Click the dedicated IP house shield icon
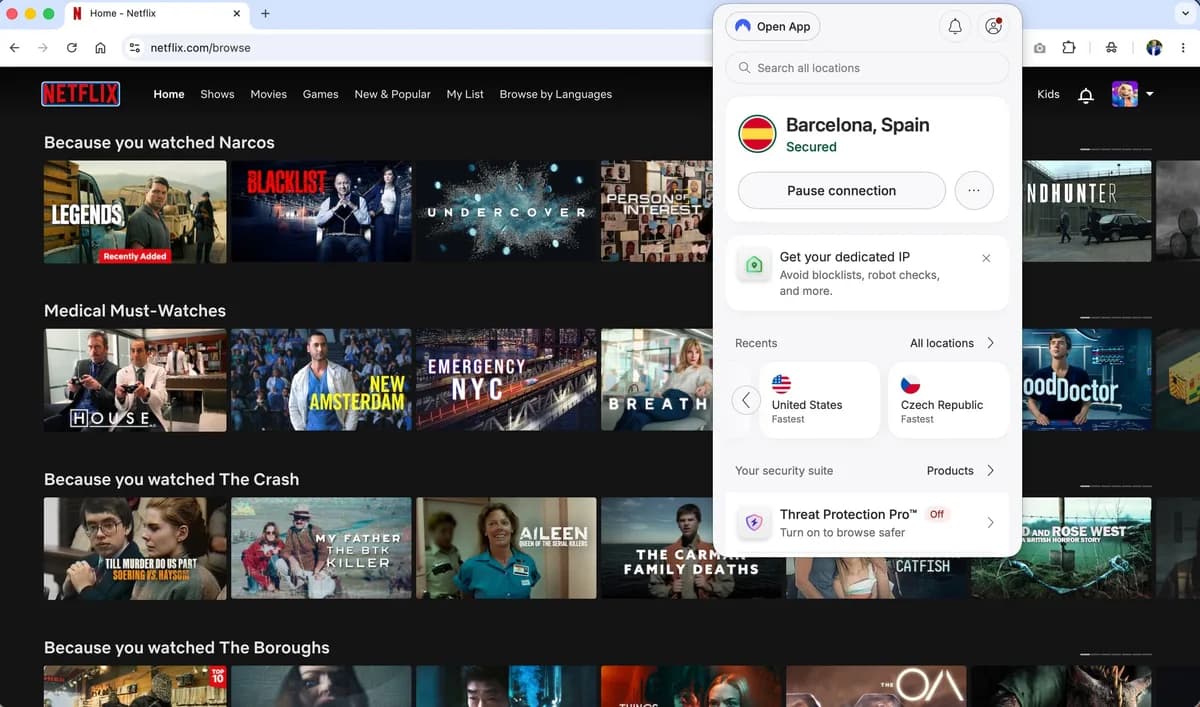This screenshot has height=707, width=1200. point(754,265)
